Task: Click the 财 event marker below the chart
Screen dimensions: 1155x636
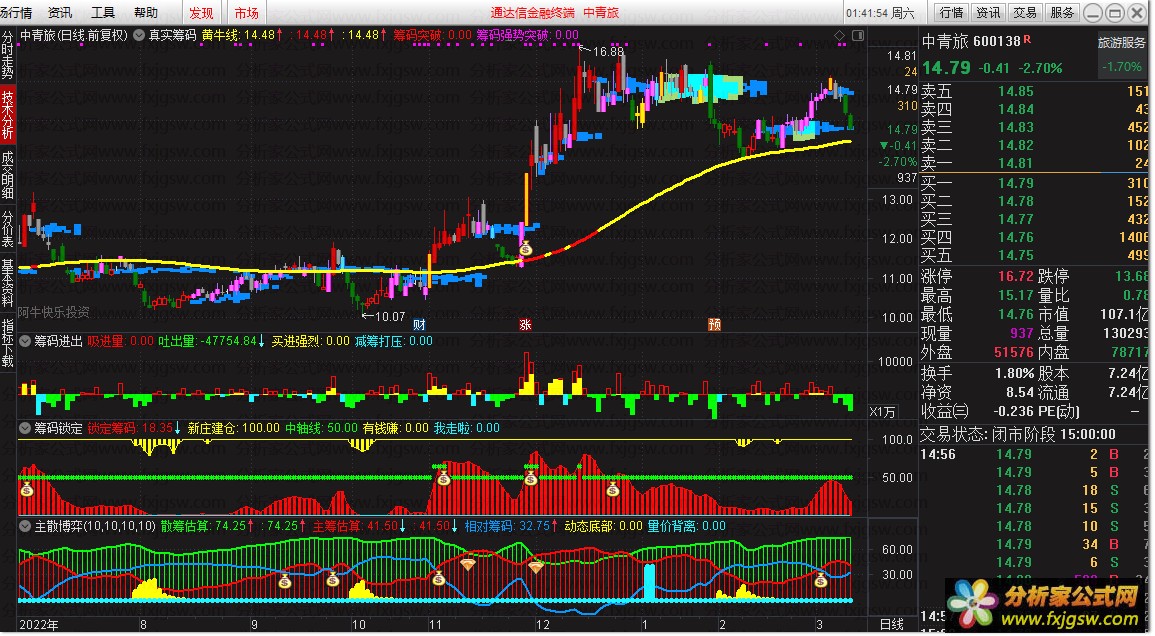Action: (419, 324)
